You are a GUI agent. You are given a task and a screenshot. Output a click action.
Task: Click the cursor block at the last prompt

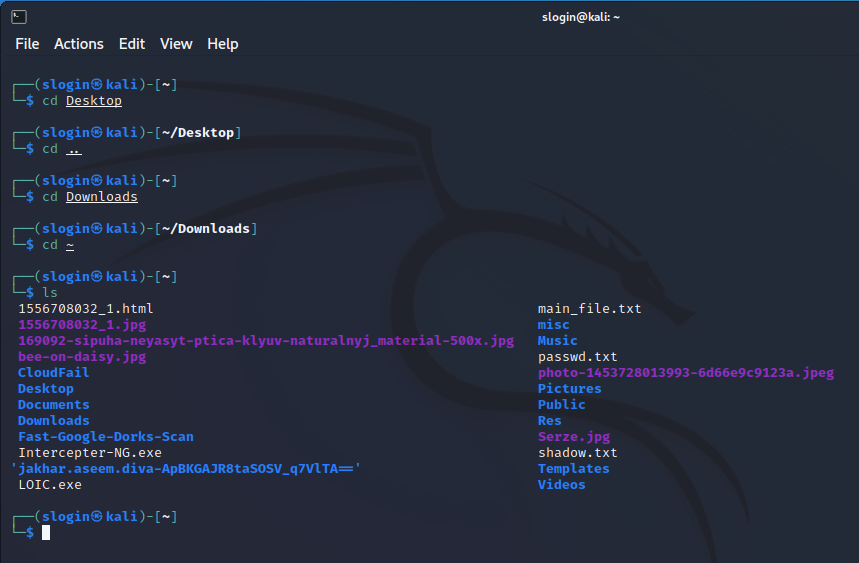coord(46,533)
